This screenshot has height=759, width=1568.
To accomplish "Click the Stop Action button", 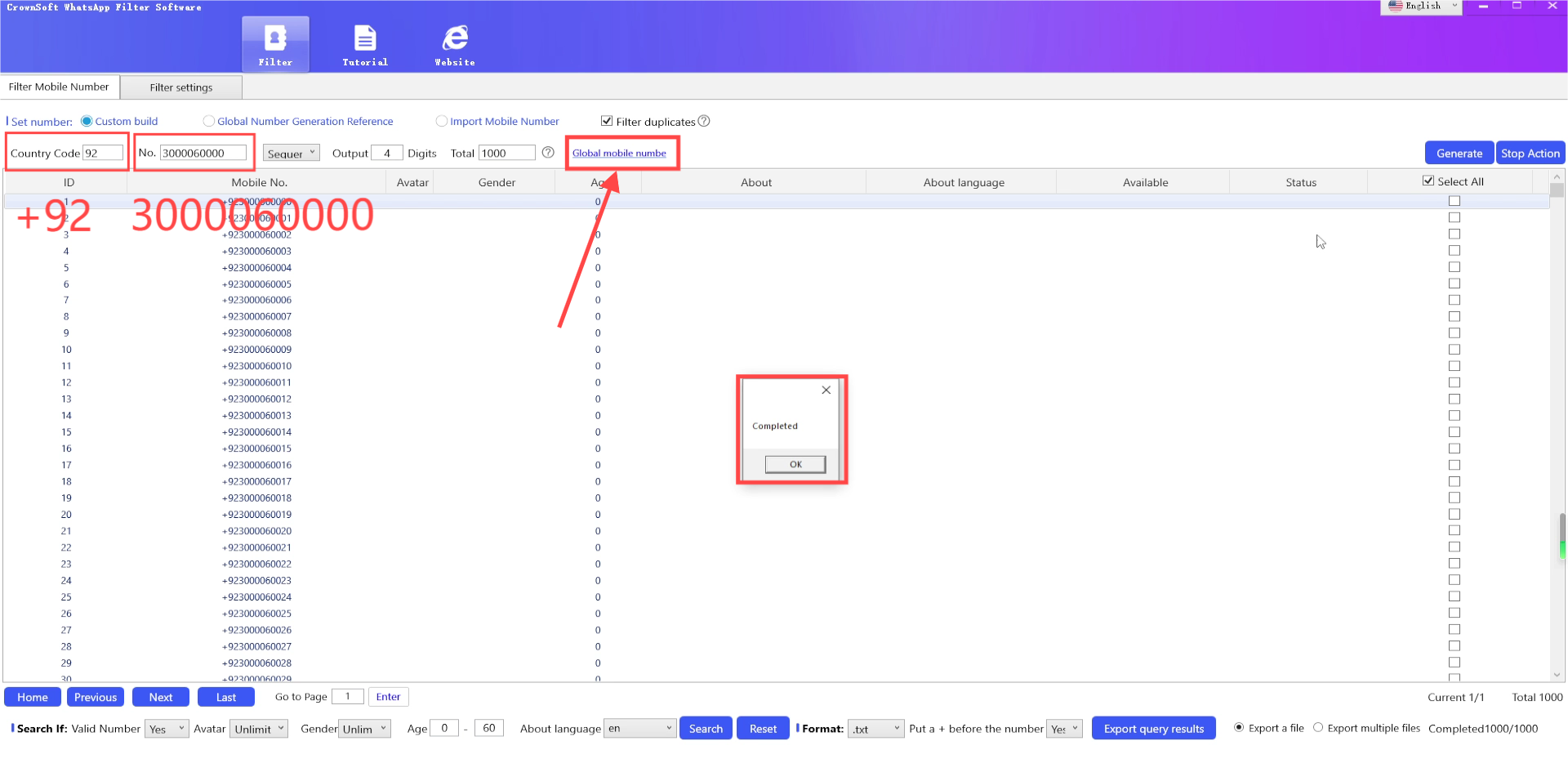I will 1530,153.
